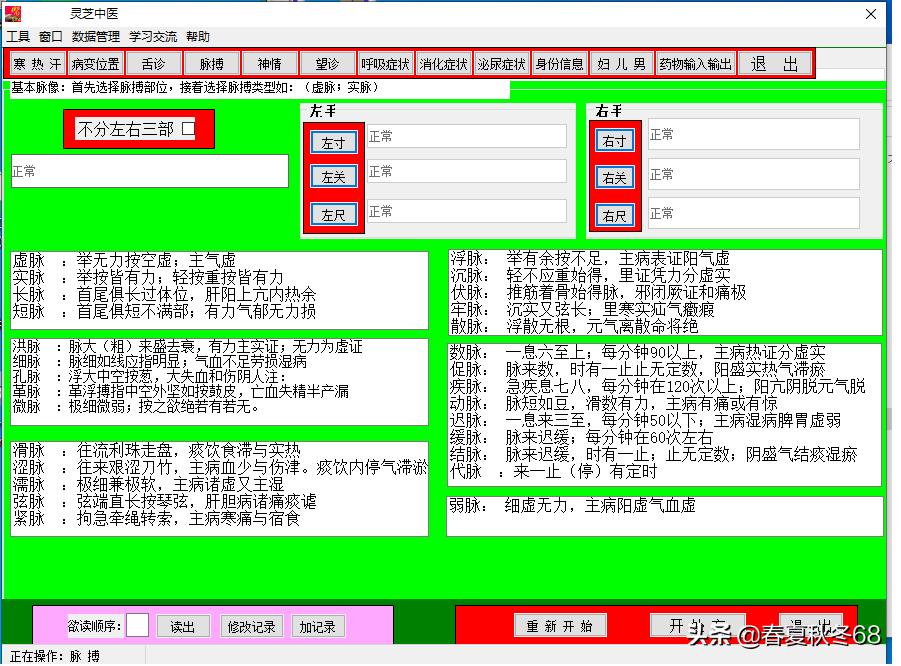Open the 工具 menu
This screenshot has height=666, width=901.
pyautogui.click(x=19, y=36)
